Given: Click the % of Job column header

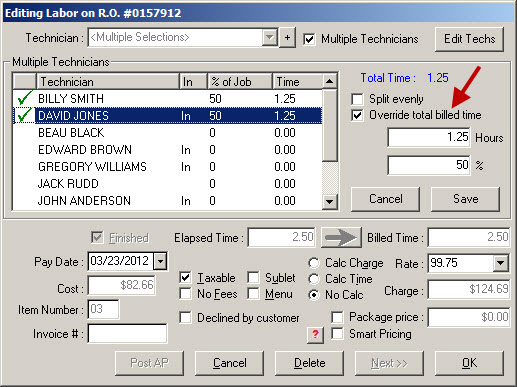Looking at the screenshot, I should pyautogui.click(x=240, y=82).
